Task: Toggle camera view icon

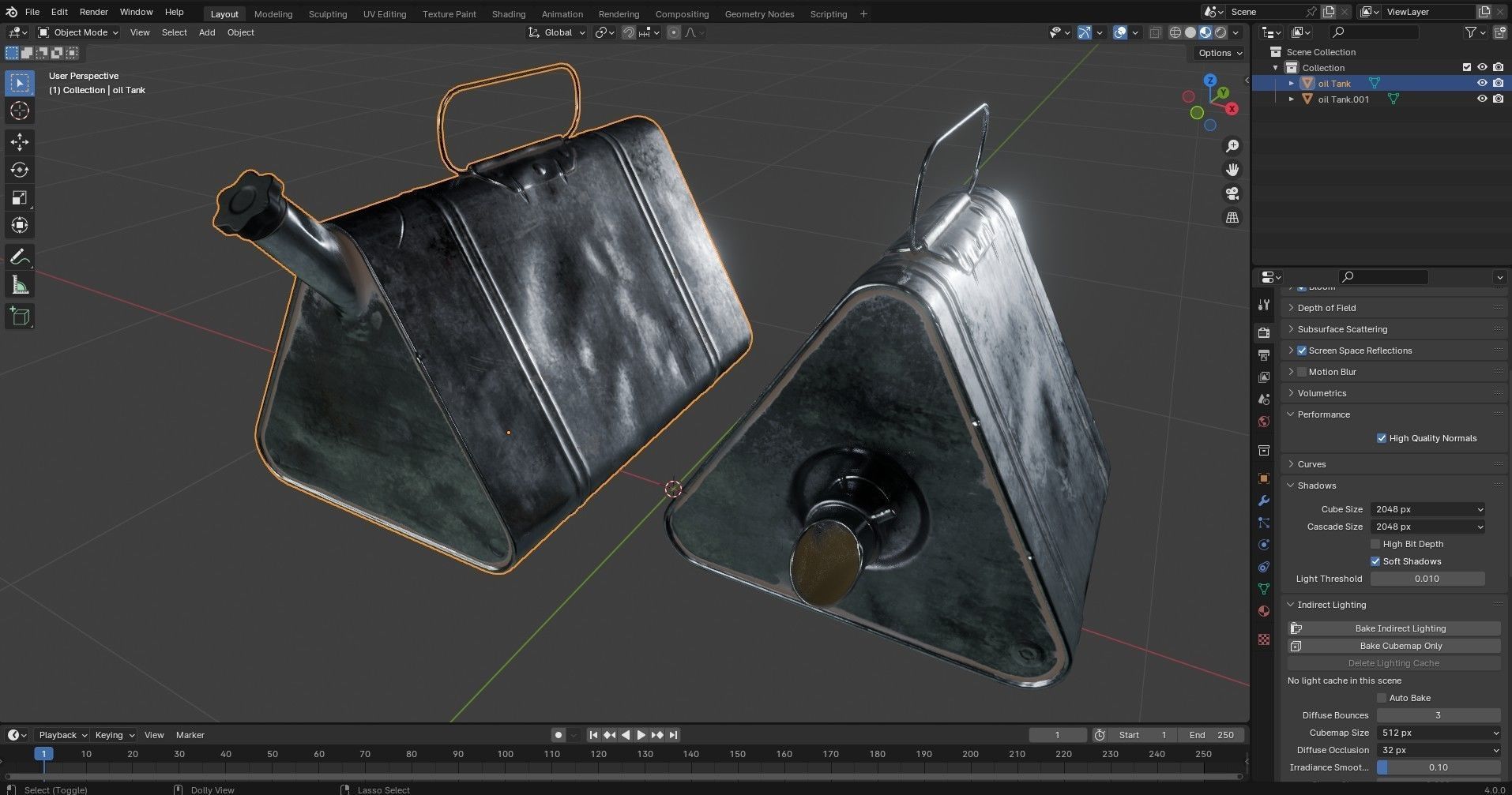Action: tap(1232, 193)
